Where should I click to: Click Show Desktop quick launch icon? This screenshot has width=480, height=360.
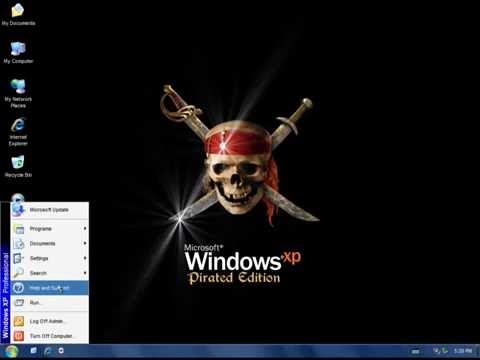coord(33,351)
